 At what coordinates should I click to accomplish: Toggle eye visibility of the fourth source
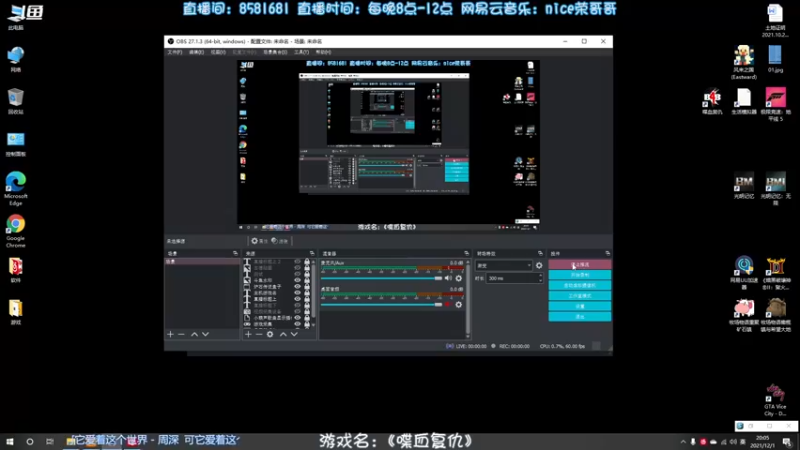click(x=297, y=281)
